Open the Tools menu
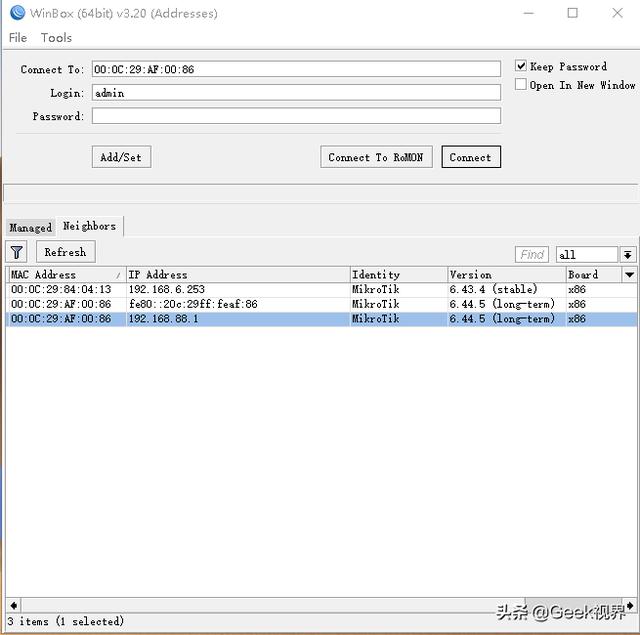This screenshot has width=640, height=635. (x=56, y=38)
